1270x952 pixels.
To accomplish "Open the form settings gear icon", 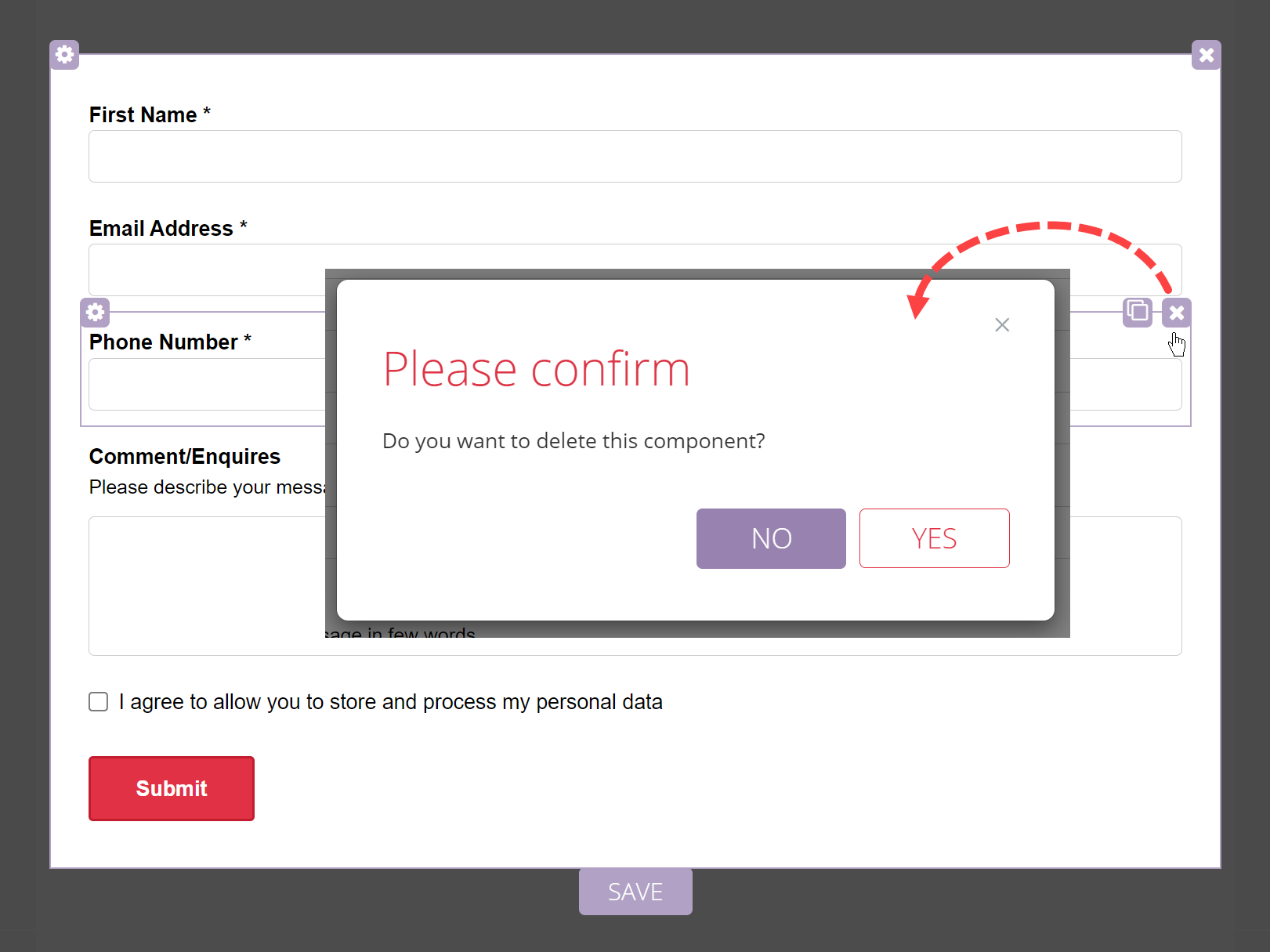I will 64,55.
